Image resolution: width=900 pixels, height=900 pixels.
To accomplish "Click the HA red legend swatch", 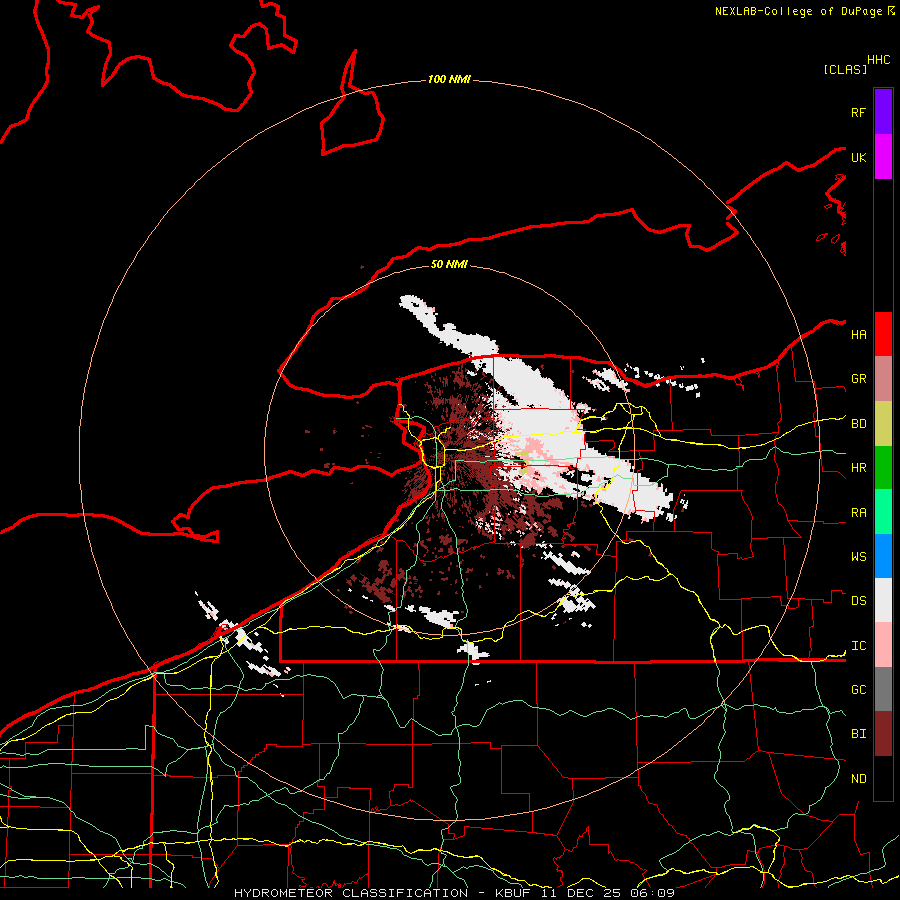I will coord(883,334).
